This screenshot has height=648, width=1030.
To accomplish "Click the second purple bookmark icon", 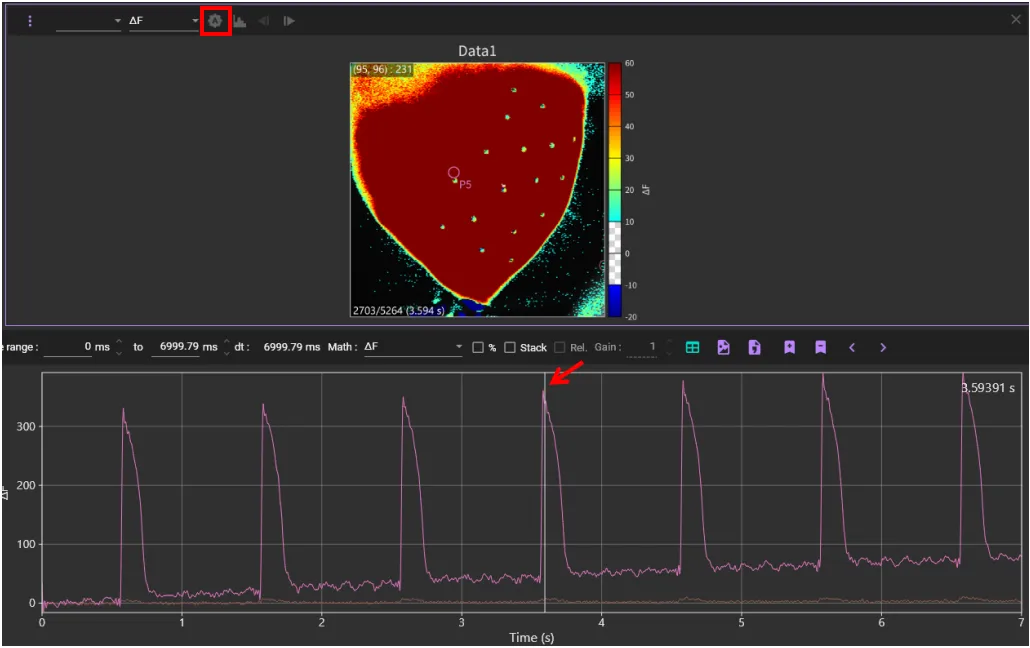I will pyautogui.click(x=820, y=348).
